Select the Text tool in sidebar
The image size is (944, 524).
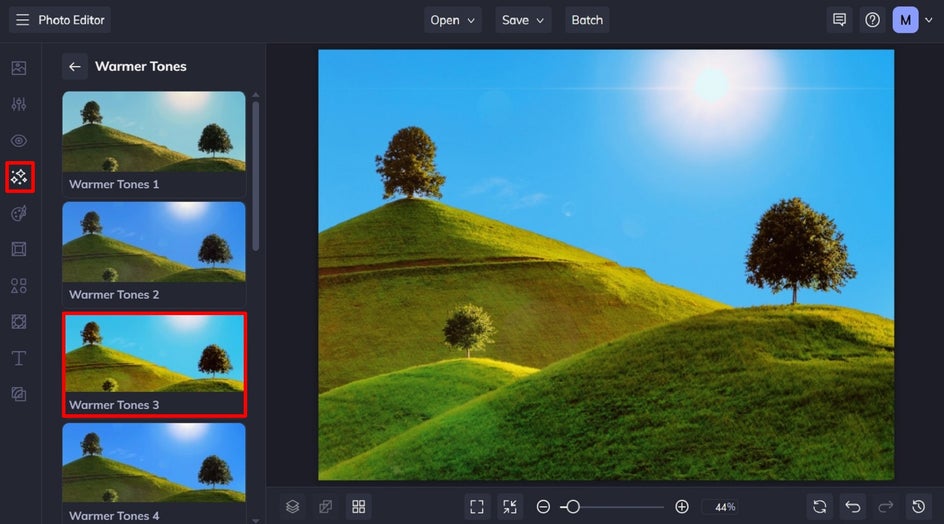pyautogui.click(x=19, y=358)
